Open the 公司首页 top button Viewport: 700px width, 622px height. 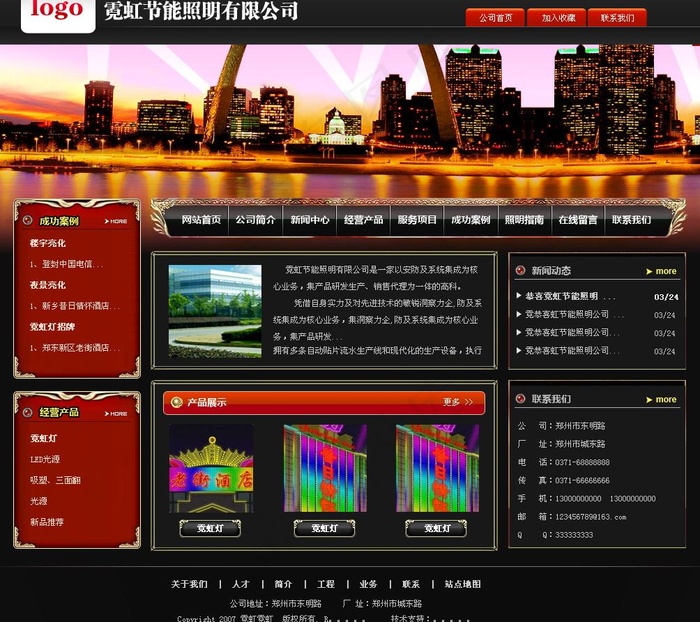pos(495,18)
